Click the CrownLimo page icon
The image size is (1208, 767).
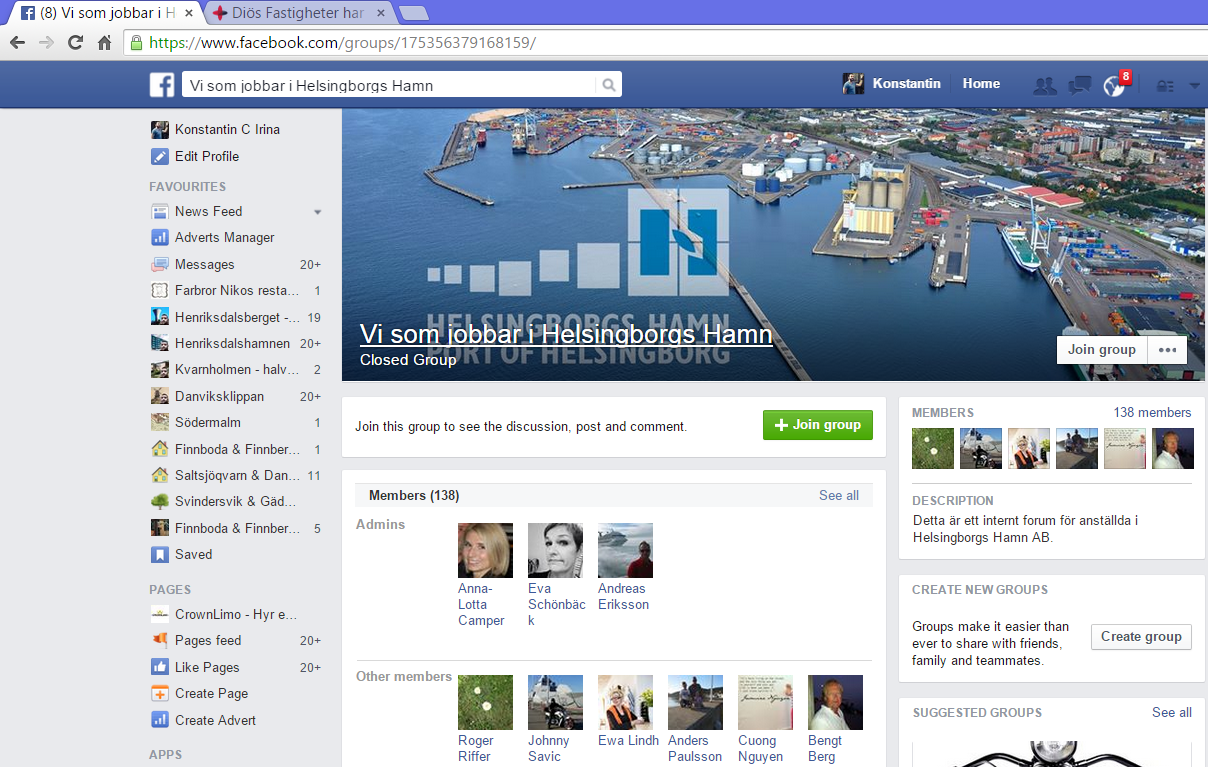pyautogui.click(x=159, y=614)
